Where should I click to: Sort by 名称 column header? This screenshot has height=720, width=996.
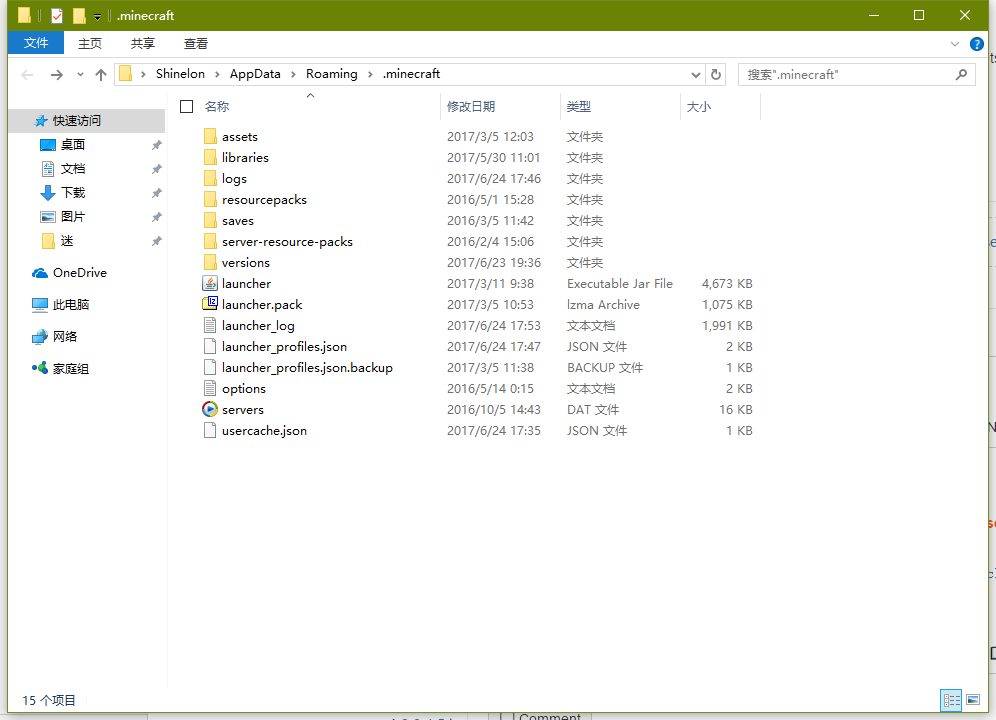(x=217, y=107)
